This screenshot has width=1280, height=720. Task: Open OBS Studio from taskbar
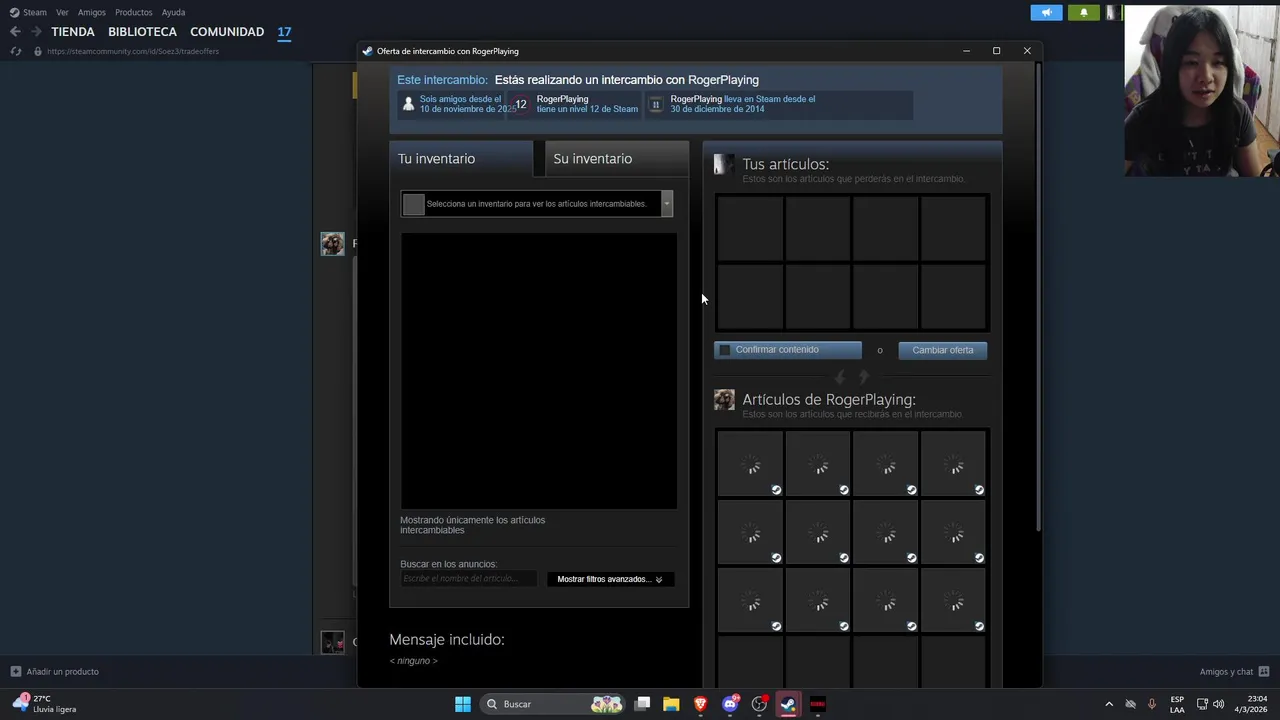(759, 704)
